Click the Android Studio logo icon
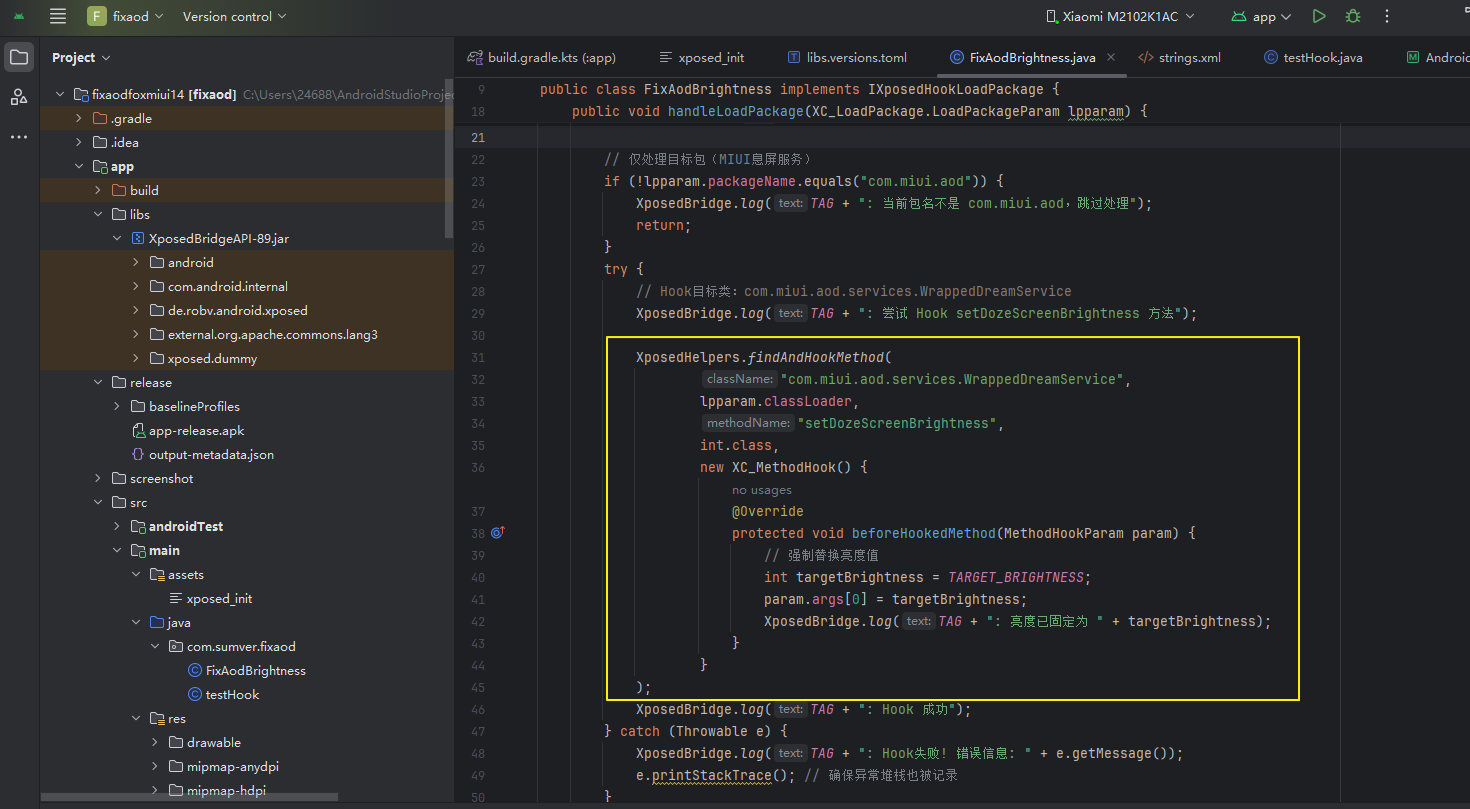The image size is (1470, 809). pyautogui.click(x=19, y=16)
